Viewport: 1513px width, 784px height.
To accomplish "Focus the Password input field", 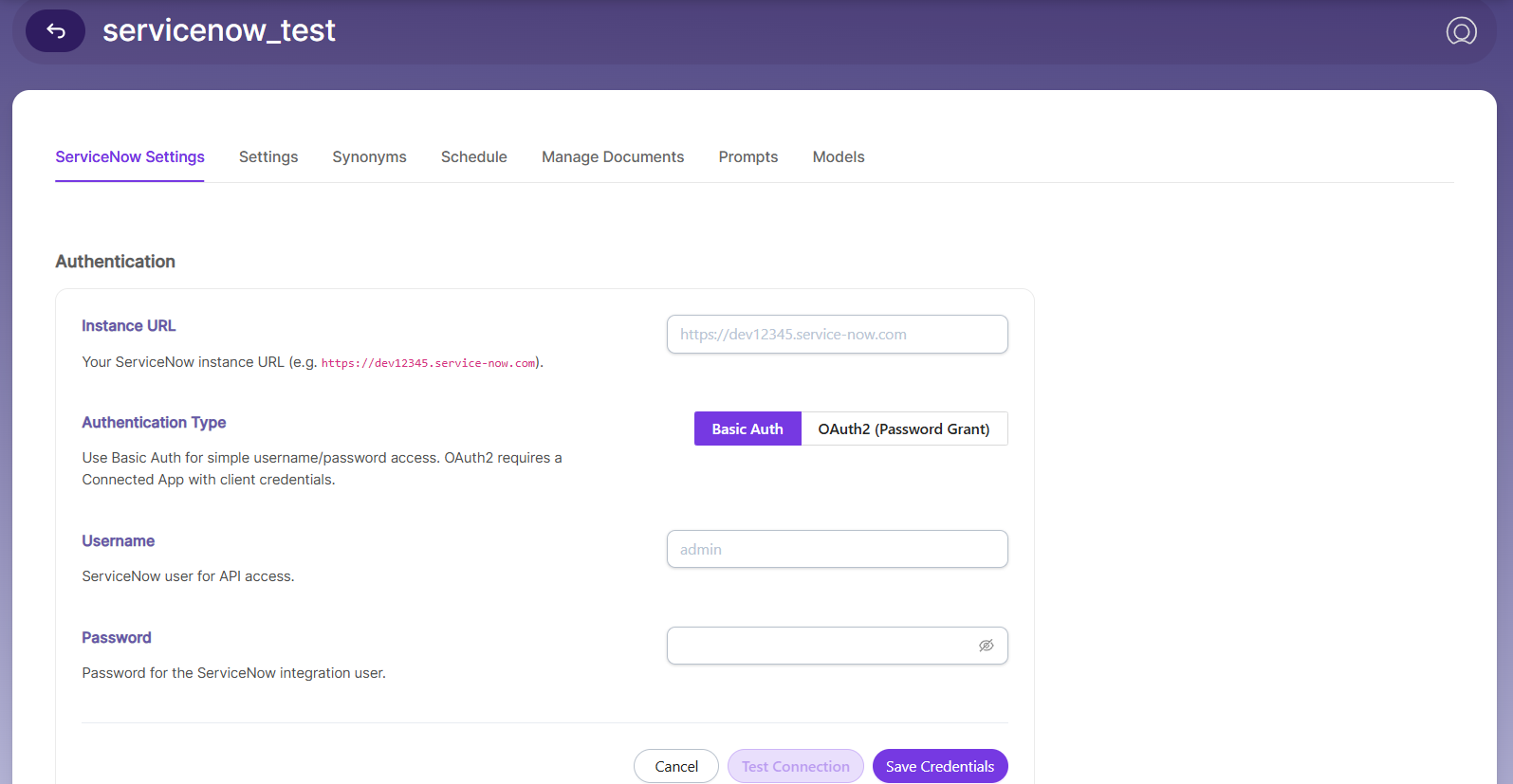I will (x=838, y=646).
